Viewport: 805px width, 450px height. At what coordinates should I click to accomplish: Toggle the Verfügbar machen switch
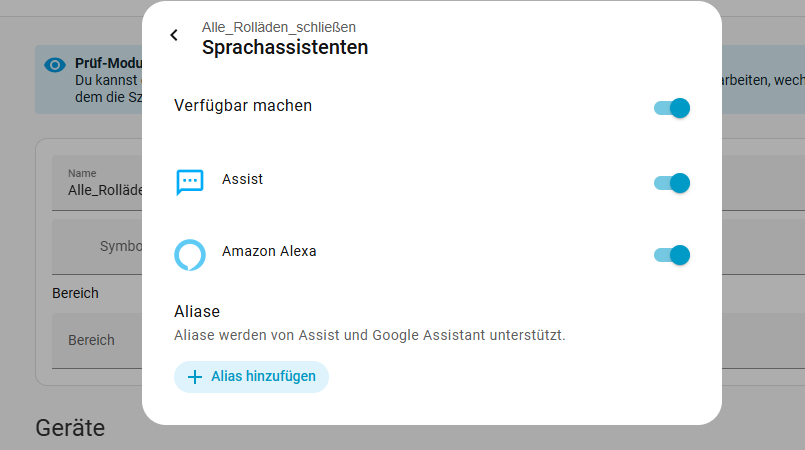click(672, 108)
